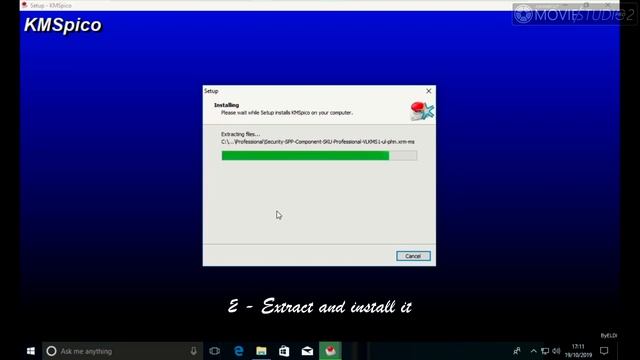The height and width of the screenshot is (360, 640).
Task: Open the volume control tray icon
Action: coord(556,351)
